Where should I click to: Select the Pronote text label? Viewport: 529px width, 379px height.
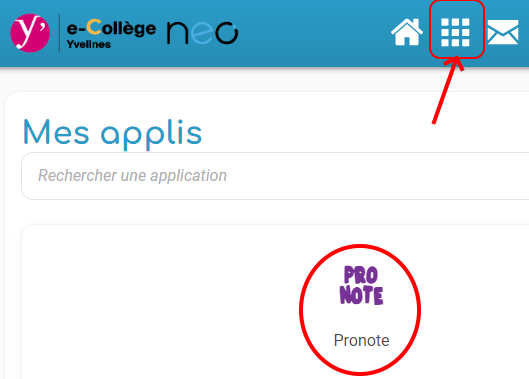click(361, 340)
